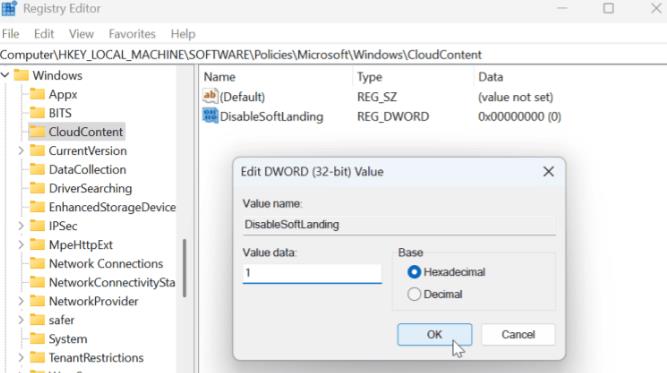Close the Edit DWORD dialog with X
The height and width of the screenshot is (373, 667).
[x=548, y=171]
